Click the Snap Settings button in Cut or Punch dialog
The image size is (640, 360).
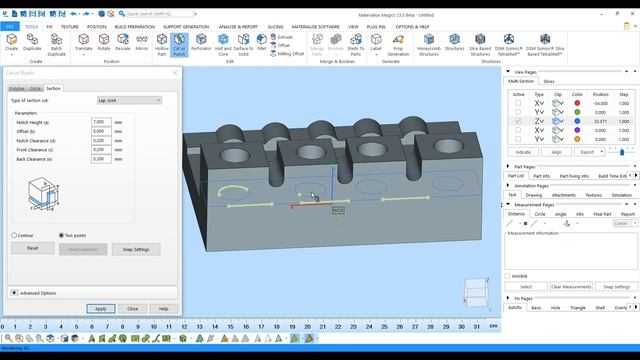(x=136, y=249)
